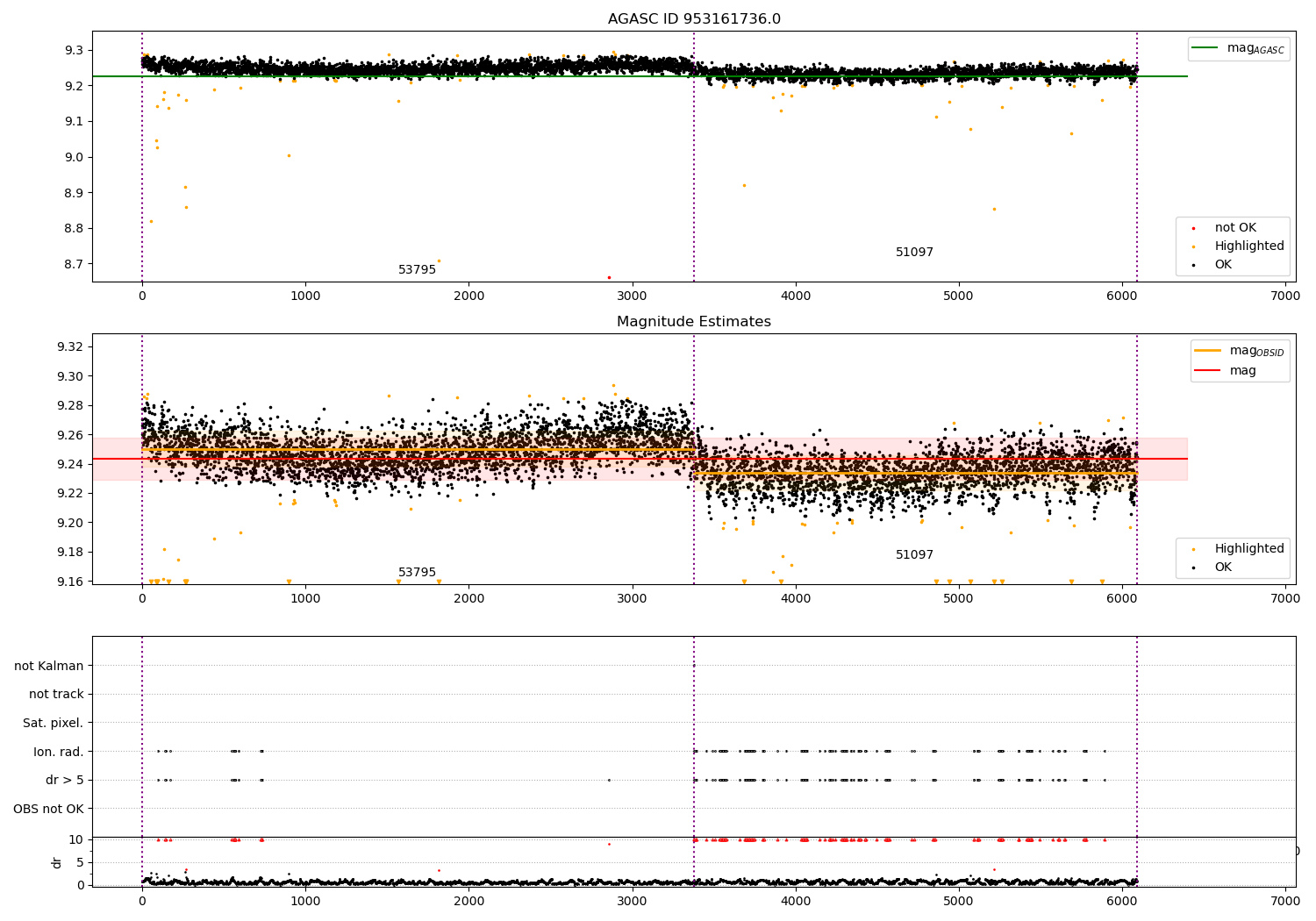Click the '2000' x-tick under the bottom plot

click(468, 901)
